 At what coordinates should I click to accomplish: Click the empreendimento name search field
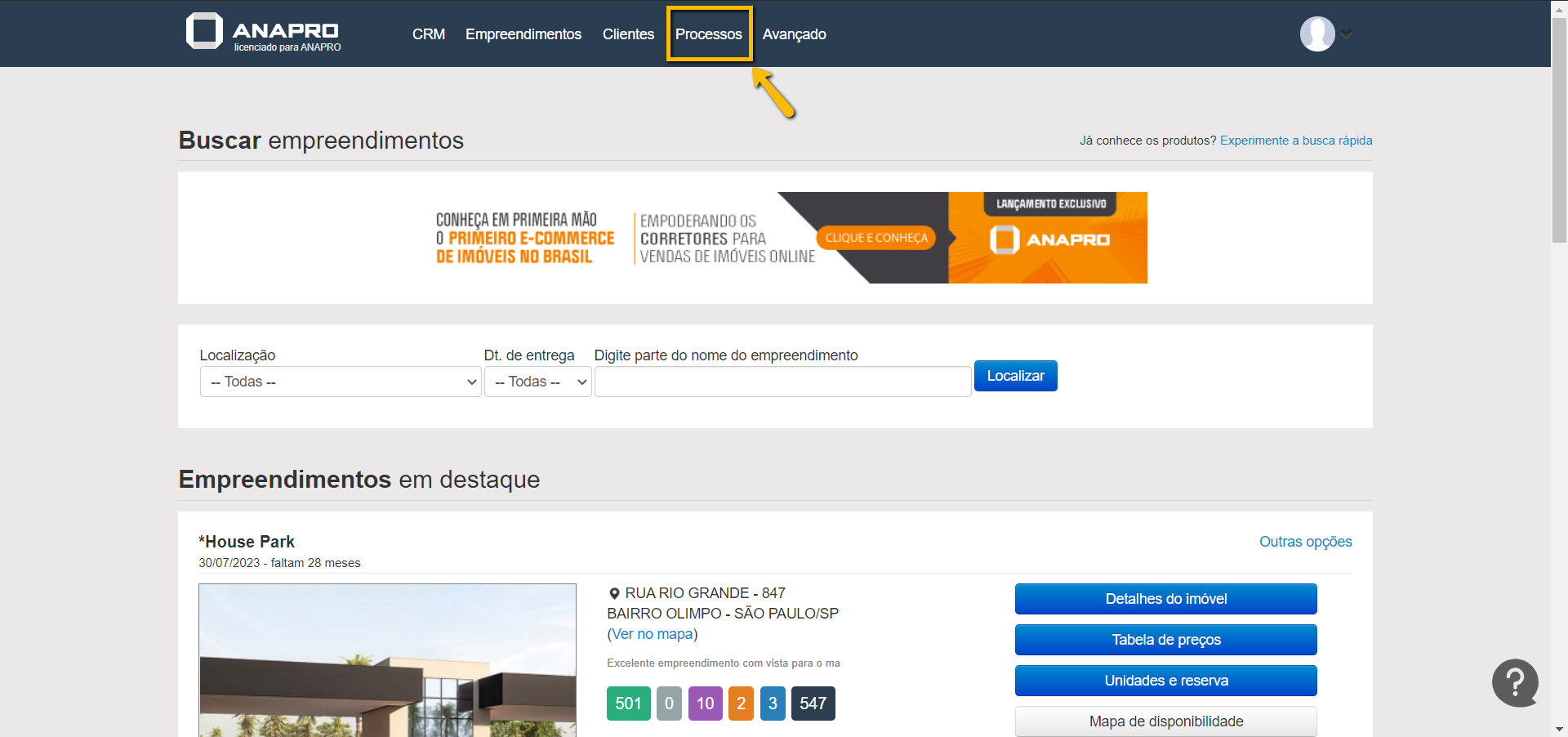[x=782, y=382]
